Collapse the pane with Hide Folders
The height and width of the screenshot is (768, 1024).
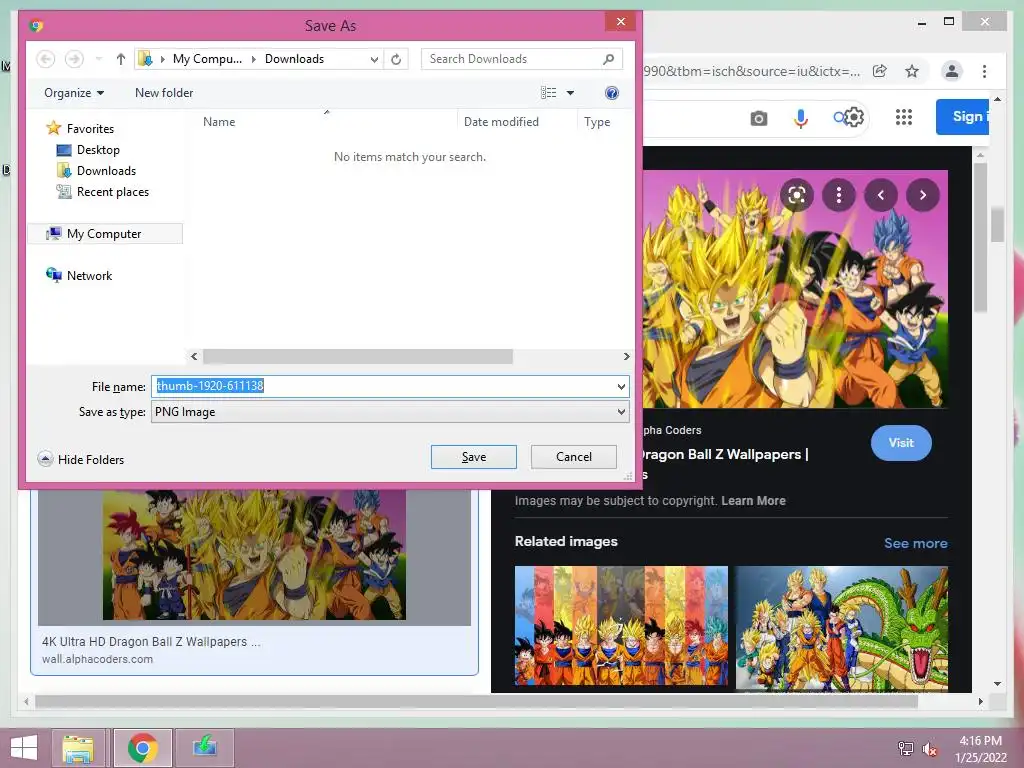point(81,459)
